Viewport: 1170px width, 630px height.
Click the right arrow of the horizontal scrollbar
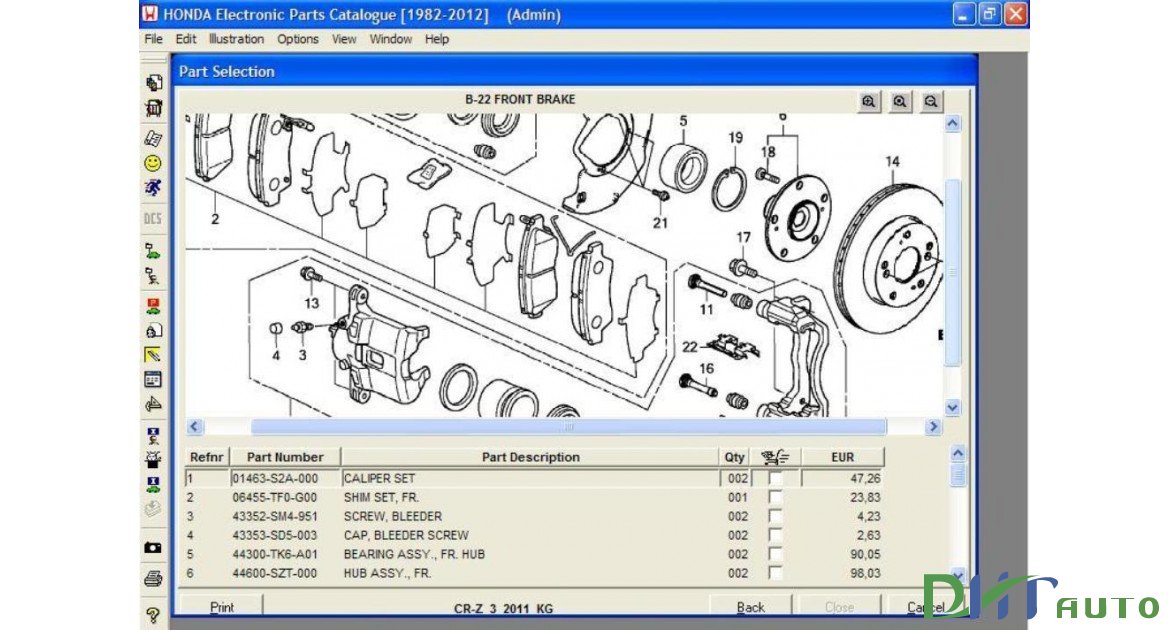point(933,426)
